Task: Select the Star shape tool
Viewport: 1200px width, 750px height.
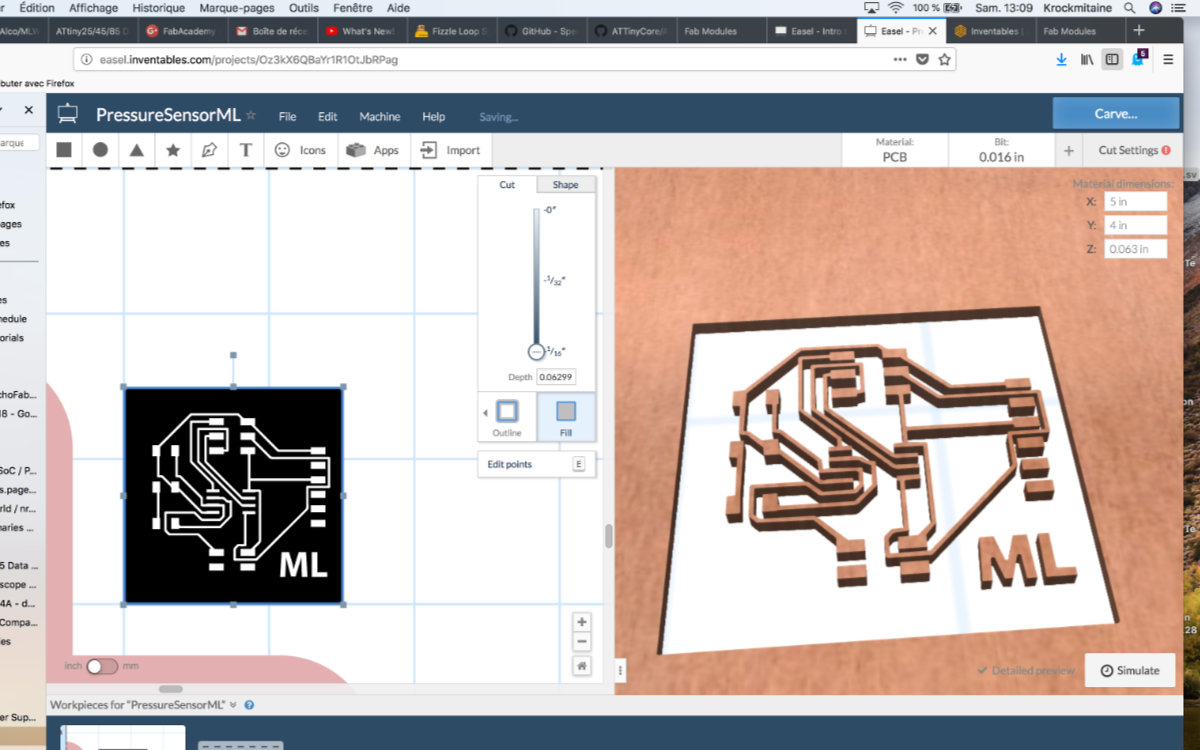Action: pyautogui.click(x=173, y=150)
